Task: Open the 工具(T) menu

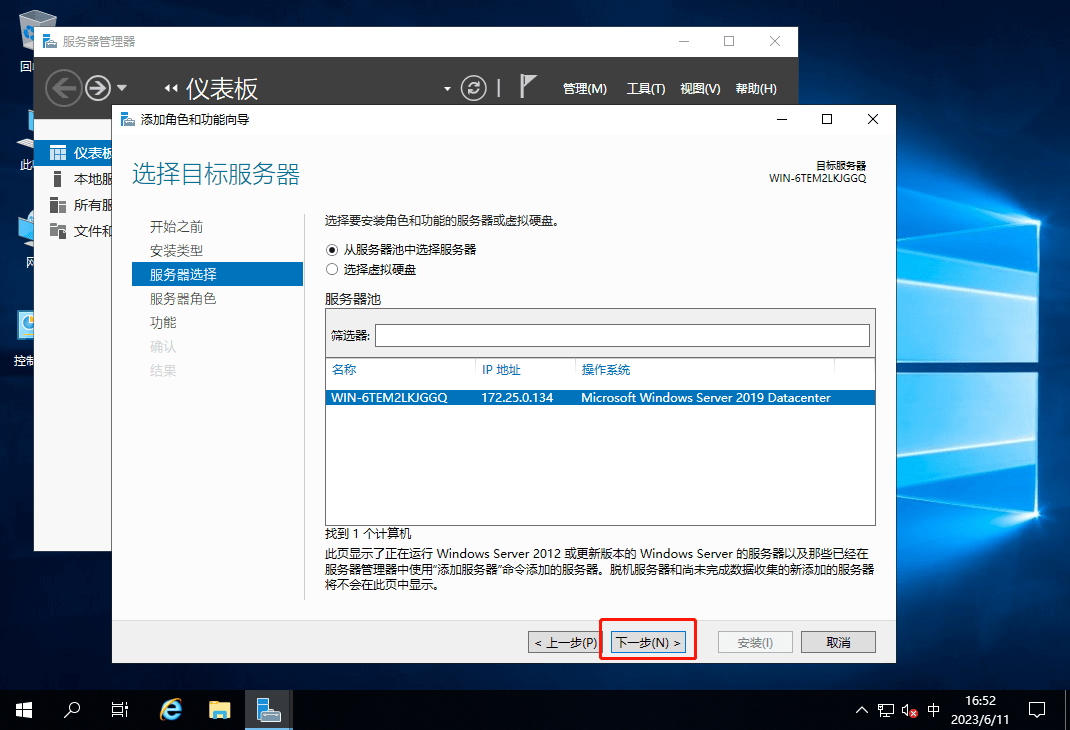Action: click(646, 89)
